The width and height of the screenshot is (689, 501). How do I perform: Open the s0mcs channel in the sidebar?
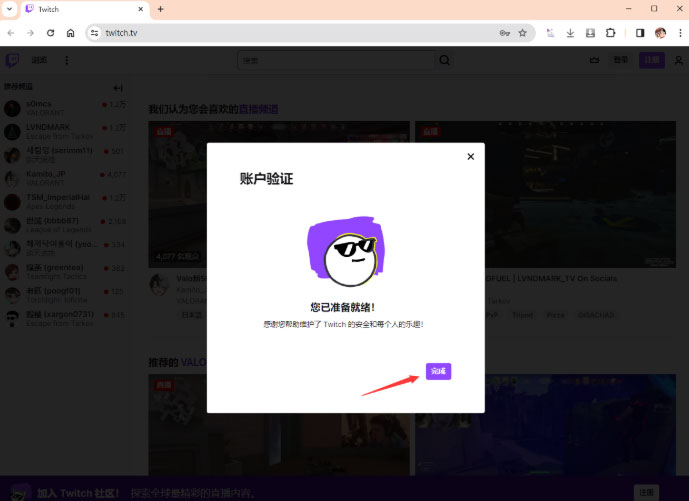click(65, 108)
